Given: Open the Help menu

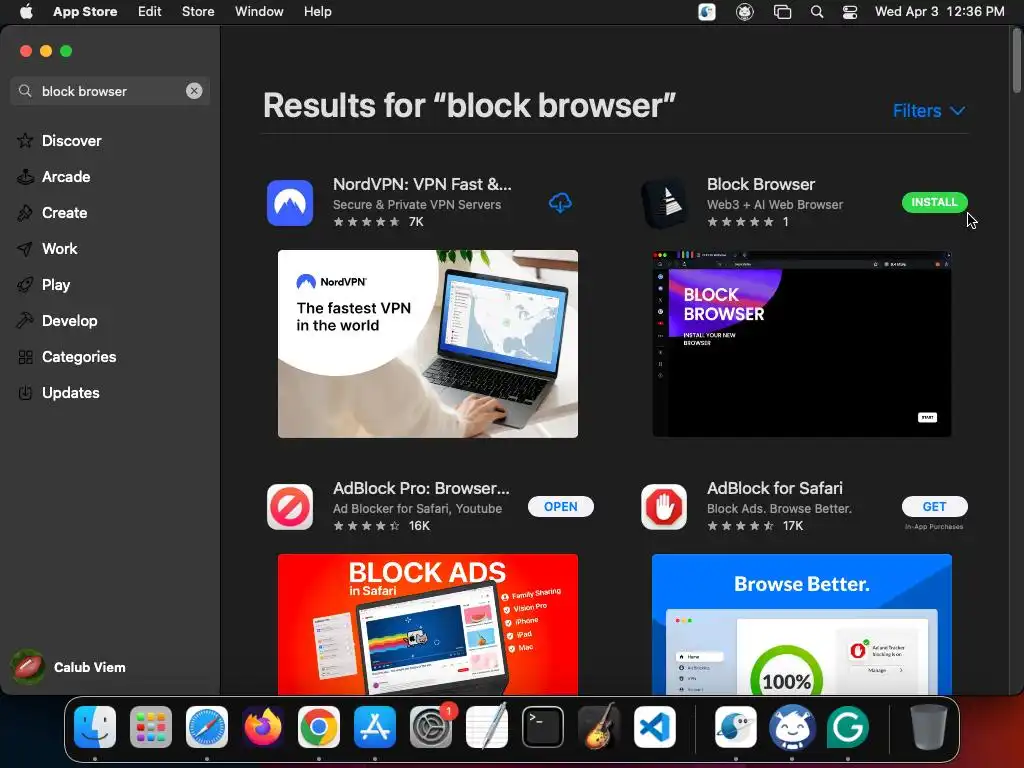Looking at the screenshot, I should (317, 12).
